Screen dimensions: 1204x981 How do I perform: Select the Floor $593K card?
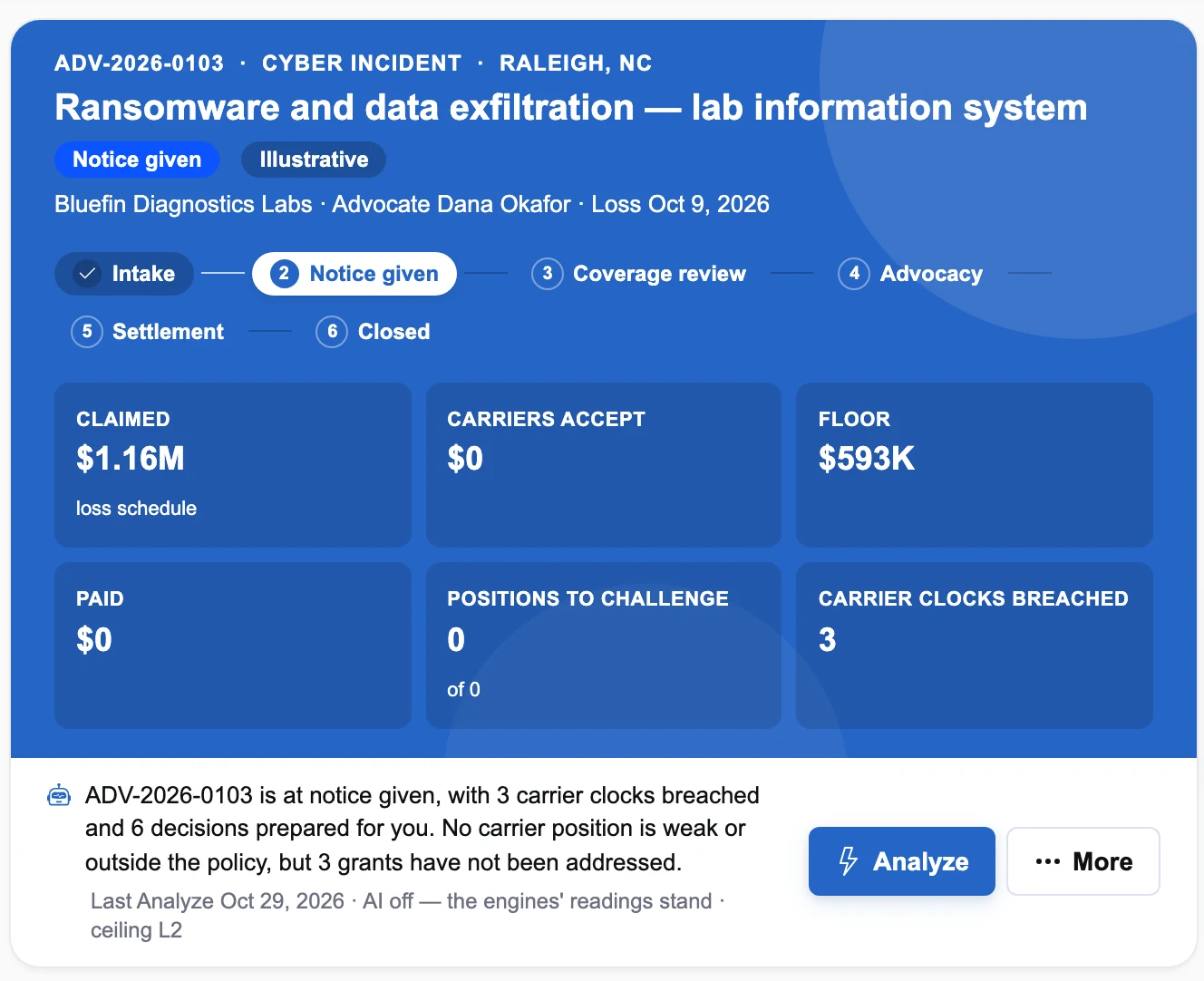pos(975,465)
